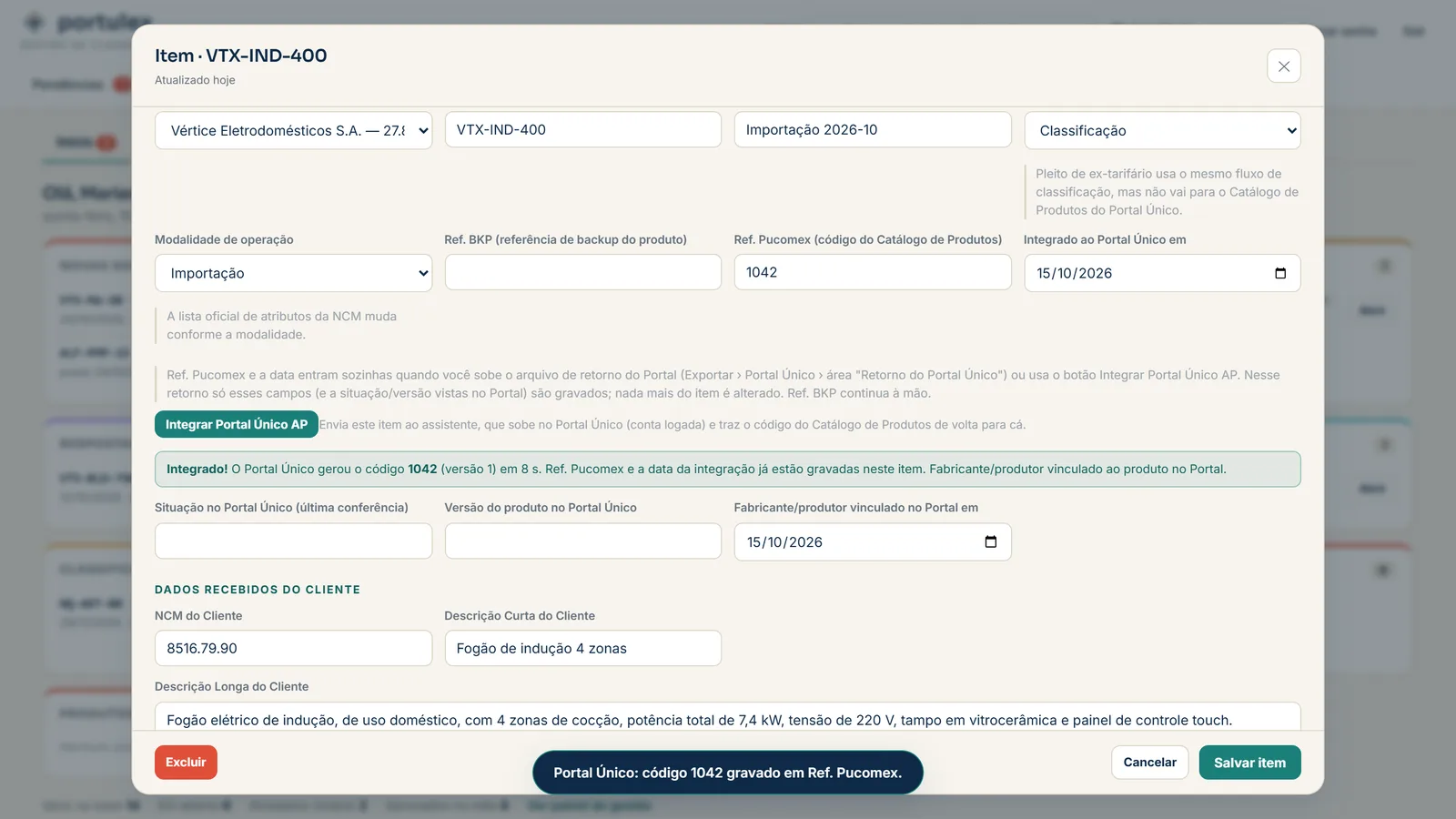Click the Descrição Longa do Cliente text area
The height and width of the screenshot is (819, 1456).
pyautogui.click(x=727, y=717)
